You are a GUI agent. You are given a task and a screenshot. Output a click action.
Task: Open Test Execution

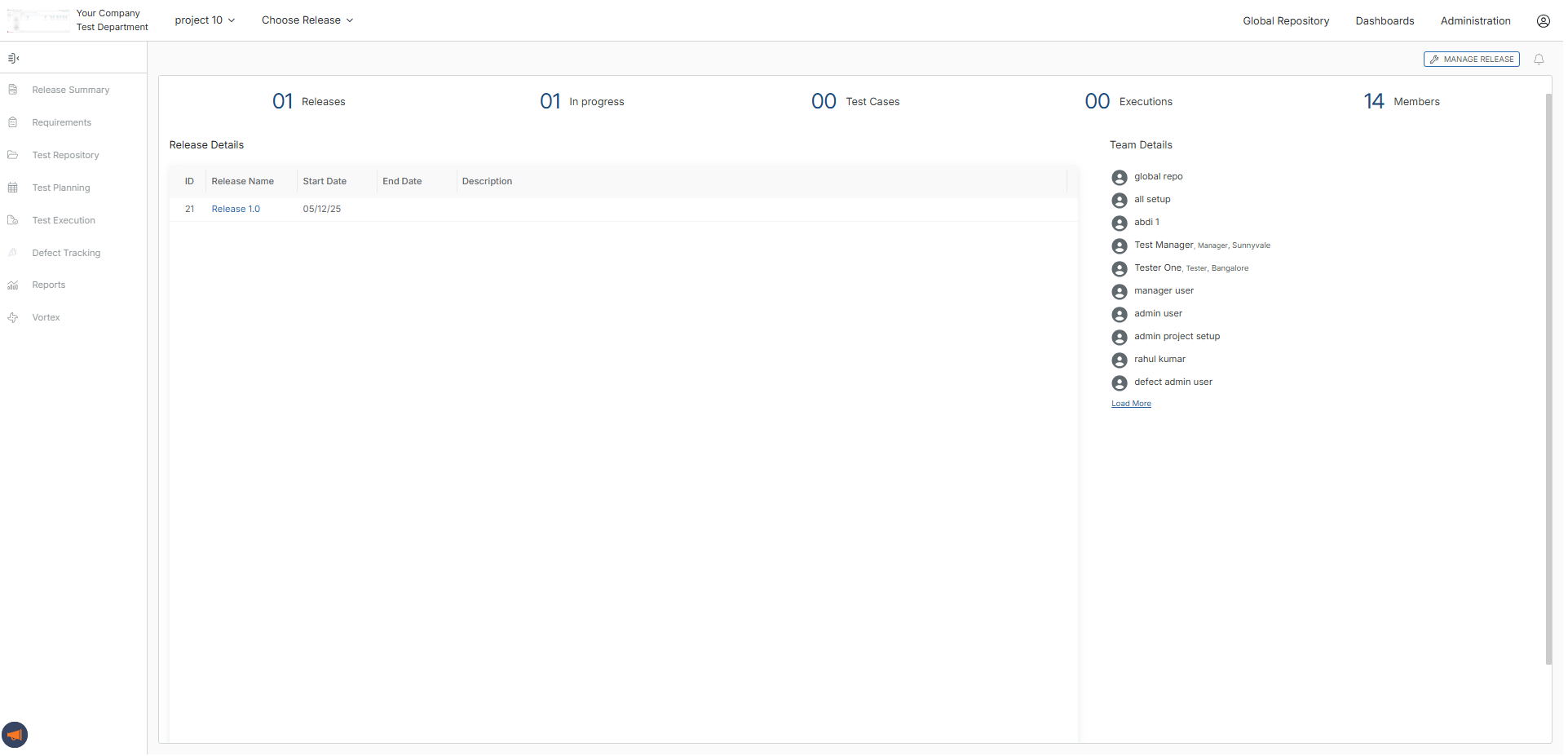click(63, 220)
